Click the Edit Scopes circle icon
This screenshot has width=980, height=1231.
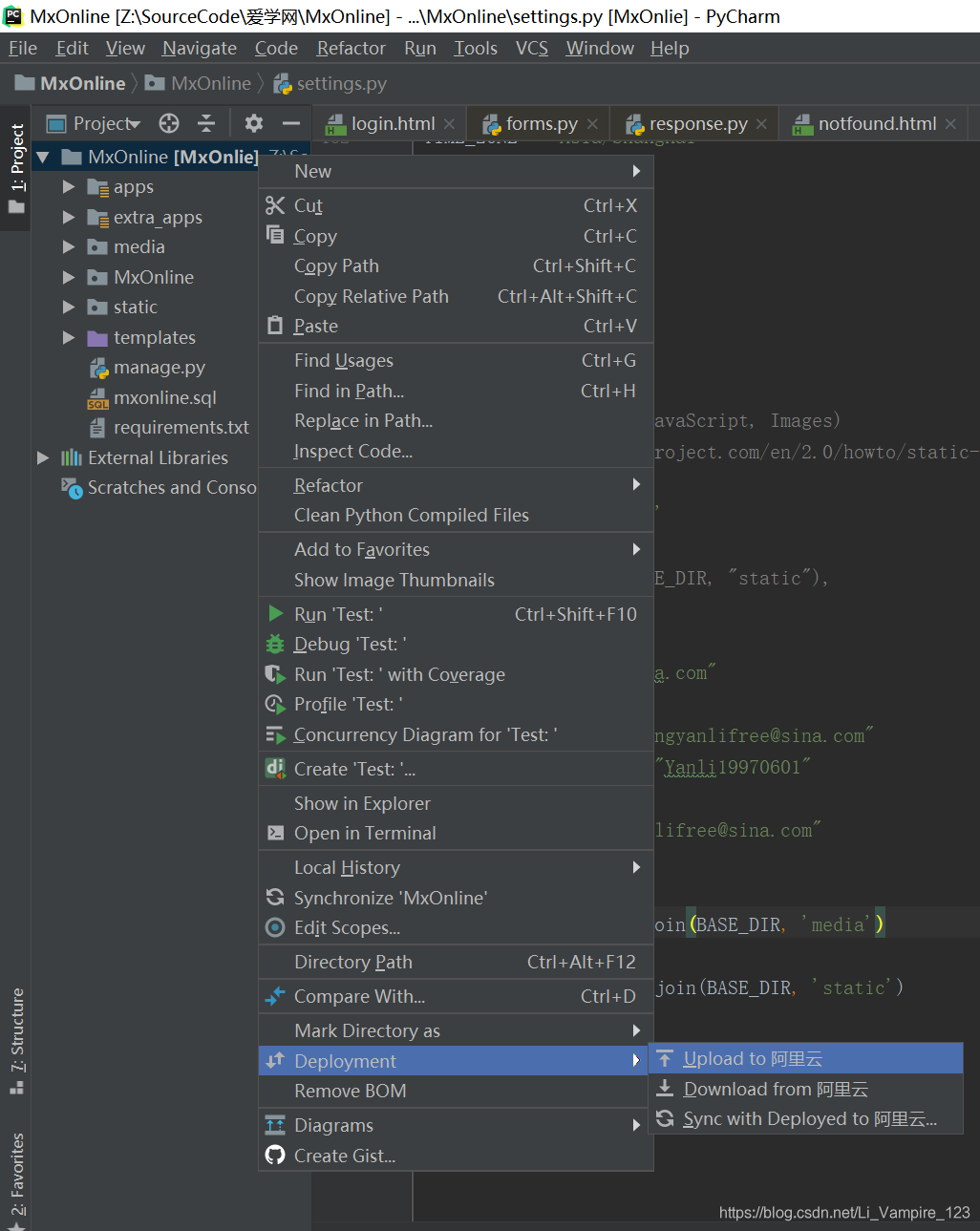click(275, 927)
